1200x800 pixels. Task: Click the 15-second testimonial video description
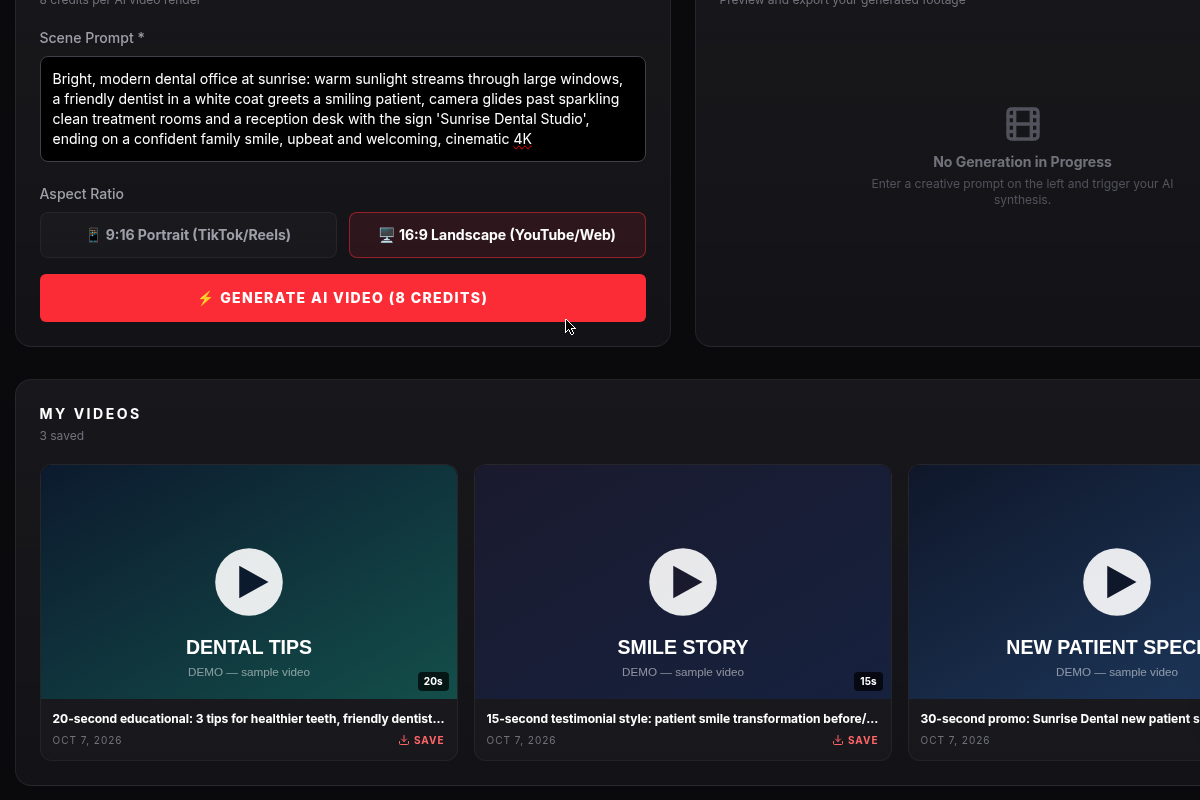coord(683,718)
